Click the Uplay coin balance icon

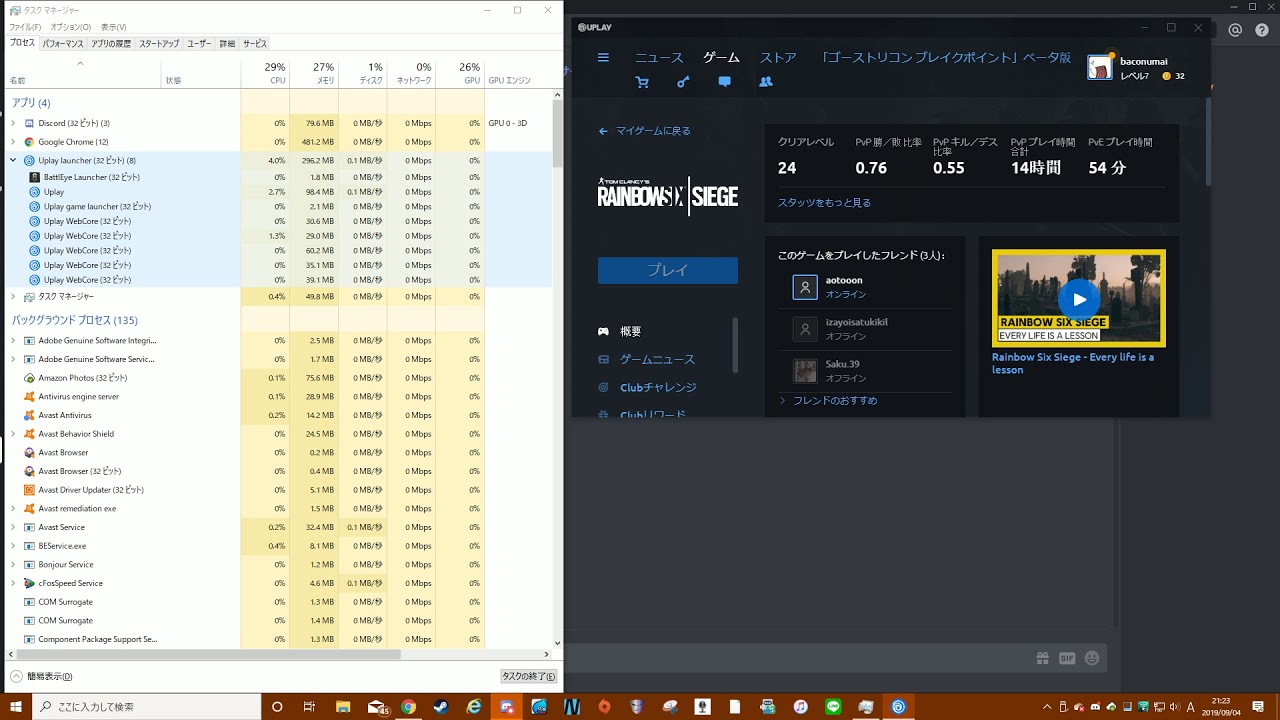[1166, 76]
